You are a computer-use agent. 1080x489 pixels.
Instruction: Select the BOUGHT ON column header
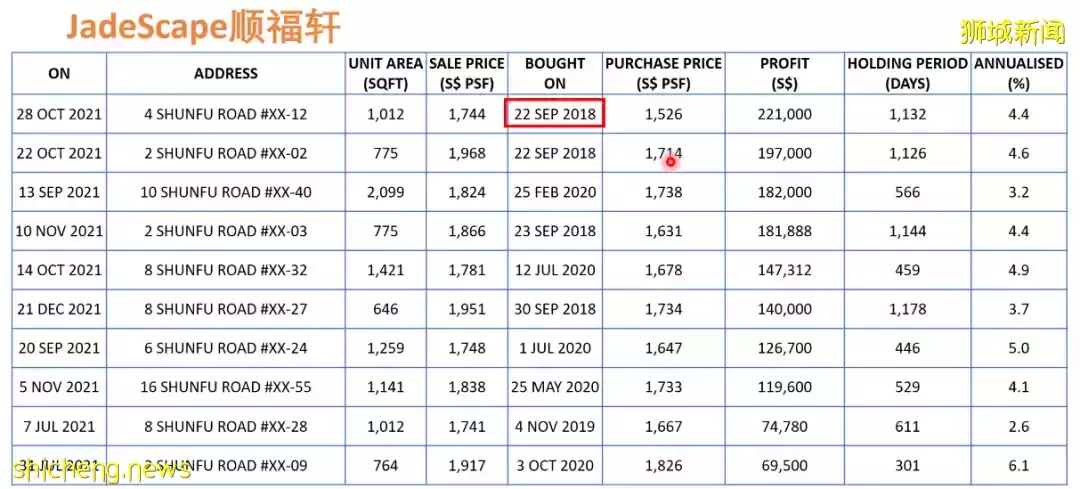click(x=554, y=73)
